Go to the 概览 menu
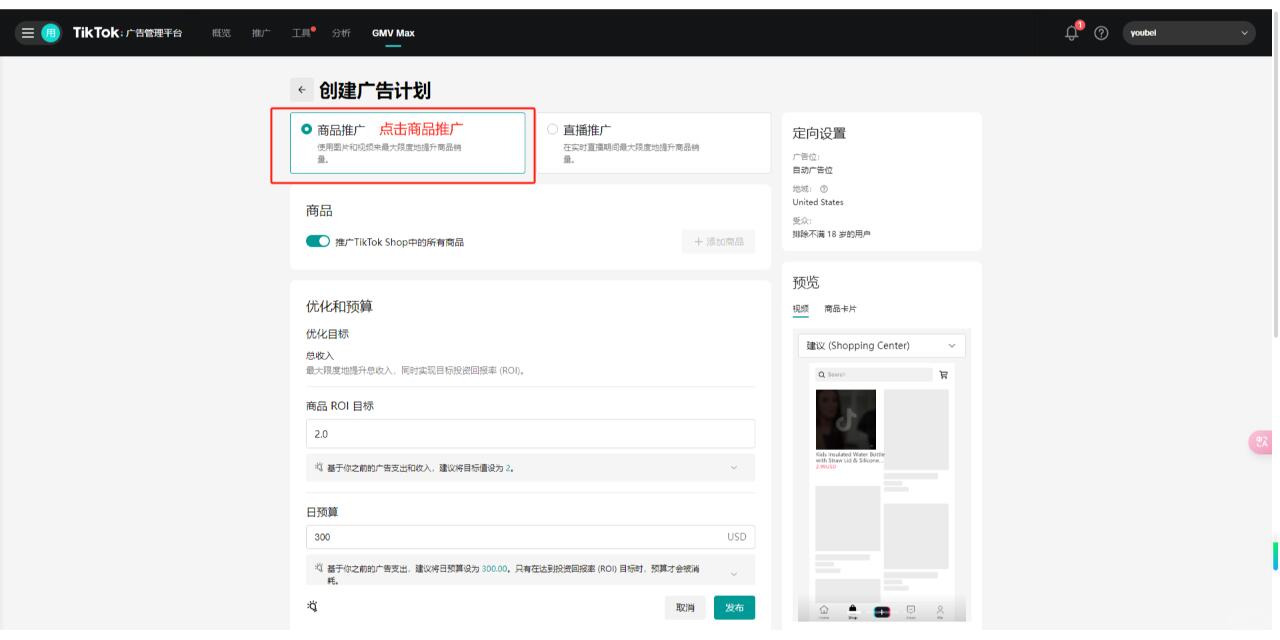This screenshot has width=1280, height=640. pos(221,34)
